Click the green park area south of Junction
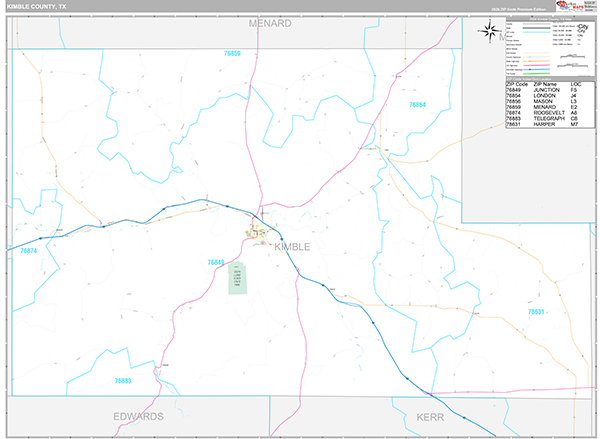The height and width of the screenshot is (439, 600). coord(236,279)
